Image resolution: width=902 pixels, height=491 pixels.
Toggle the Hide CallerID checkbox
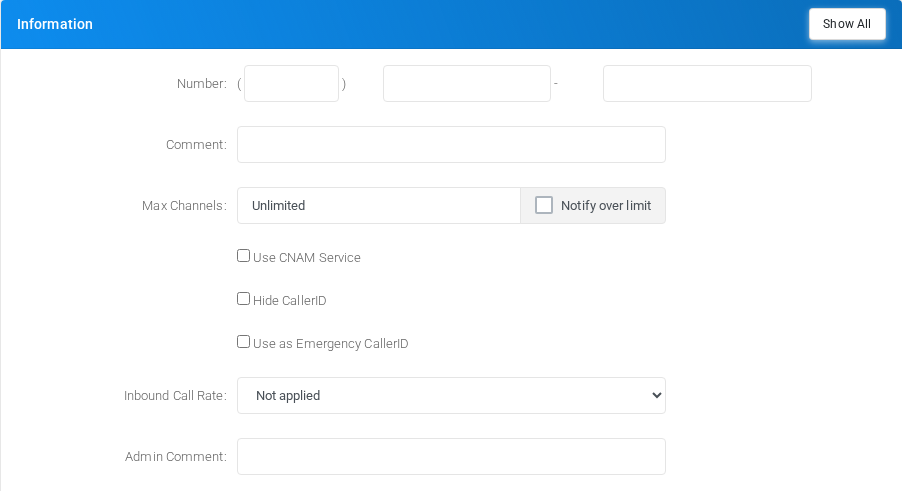[243, 299]
